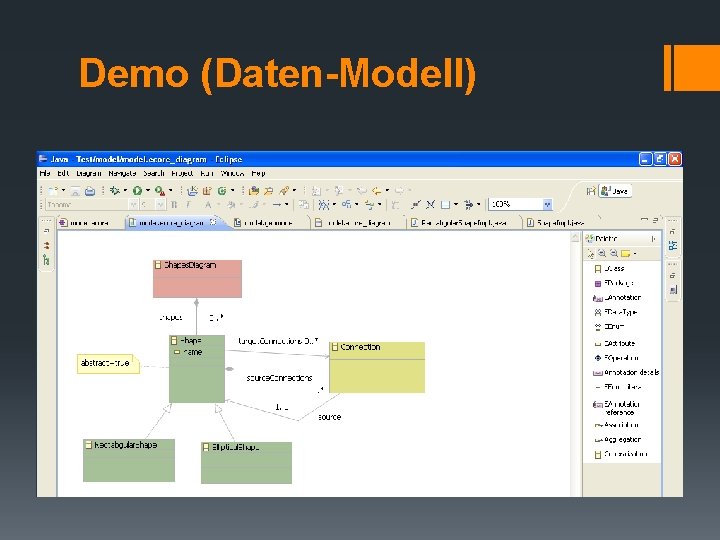720x540 pixels.
Task: Choose the palette Zoom In tool
Action: (x=602, y=253)
